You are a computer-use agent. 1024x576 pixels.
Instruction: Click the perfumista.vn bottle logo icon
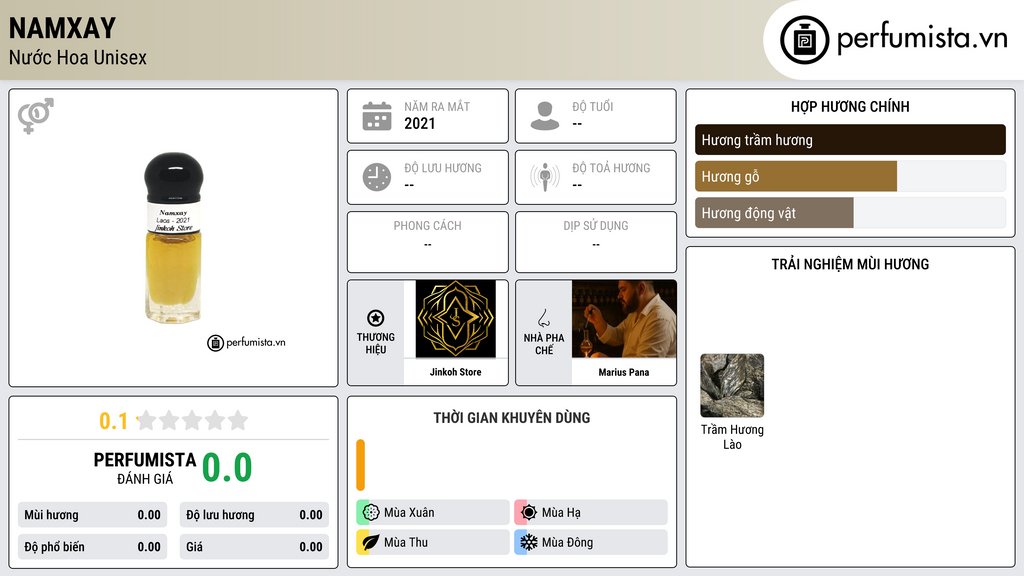[x=805, y=40]
